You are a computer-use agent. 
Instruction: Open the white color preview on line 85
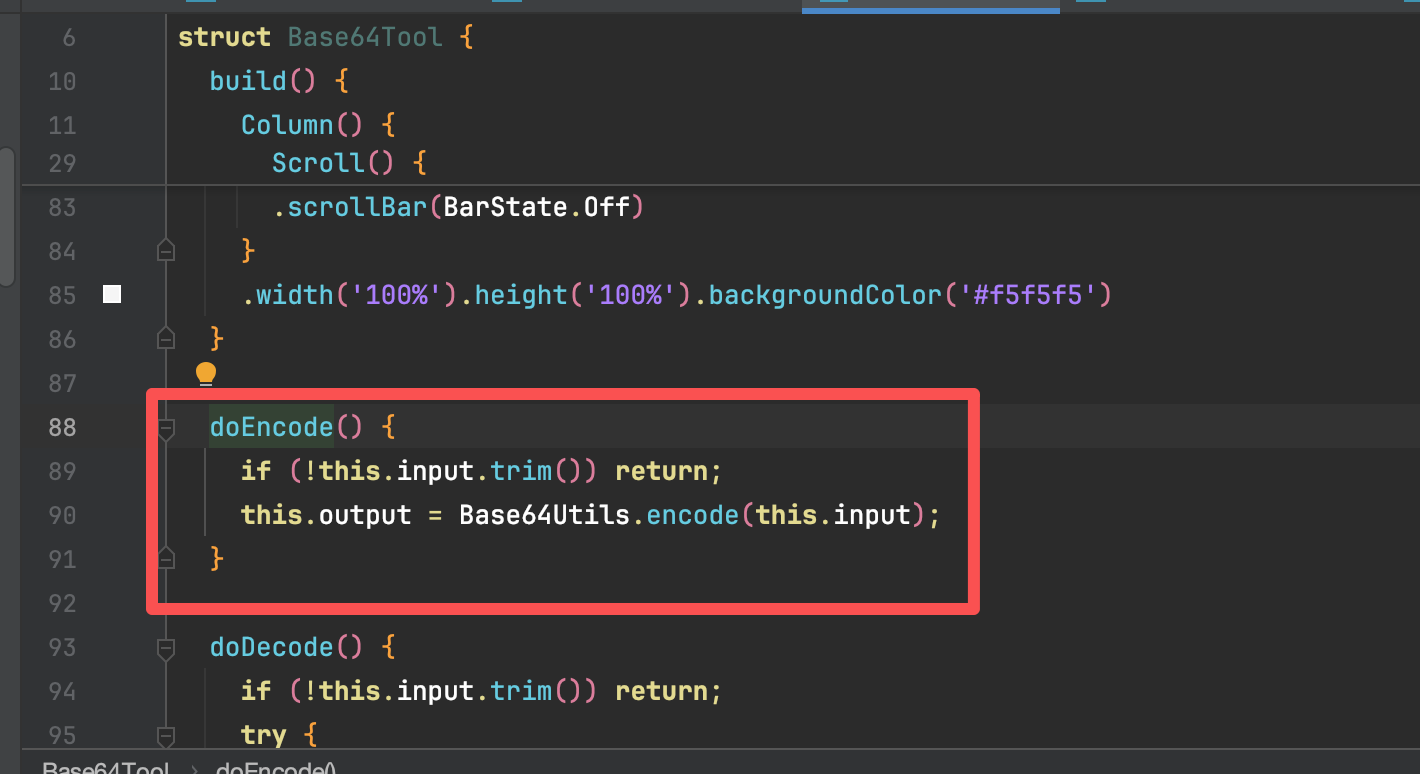point(112,294)
